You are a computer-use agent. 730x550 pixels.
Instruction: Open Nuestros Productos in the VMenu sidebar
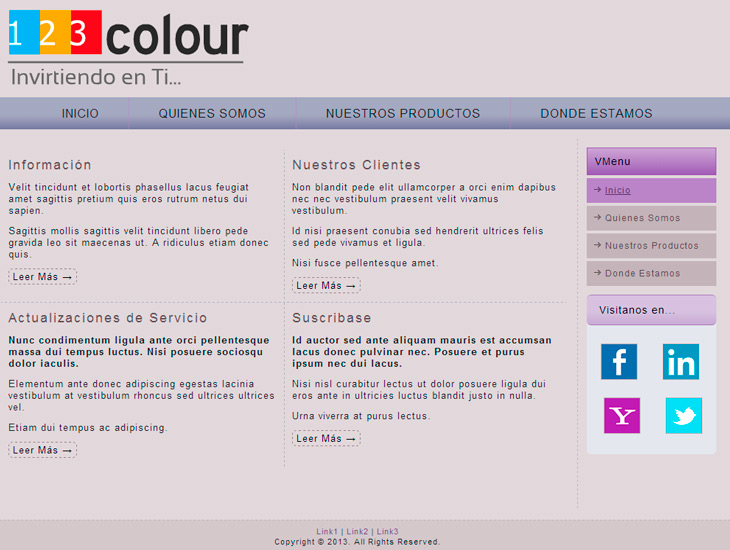click(651, 246)
